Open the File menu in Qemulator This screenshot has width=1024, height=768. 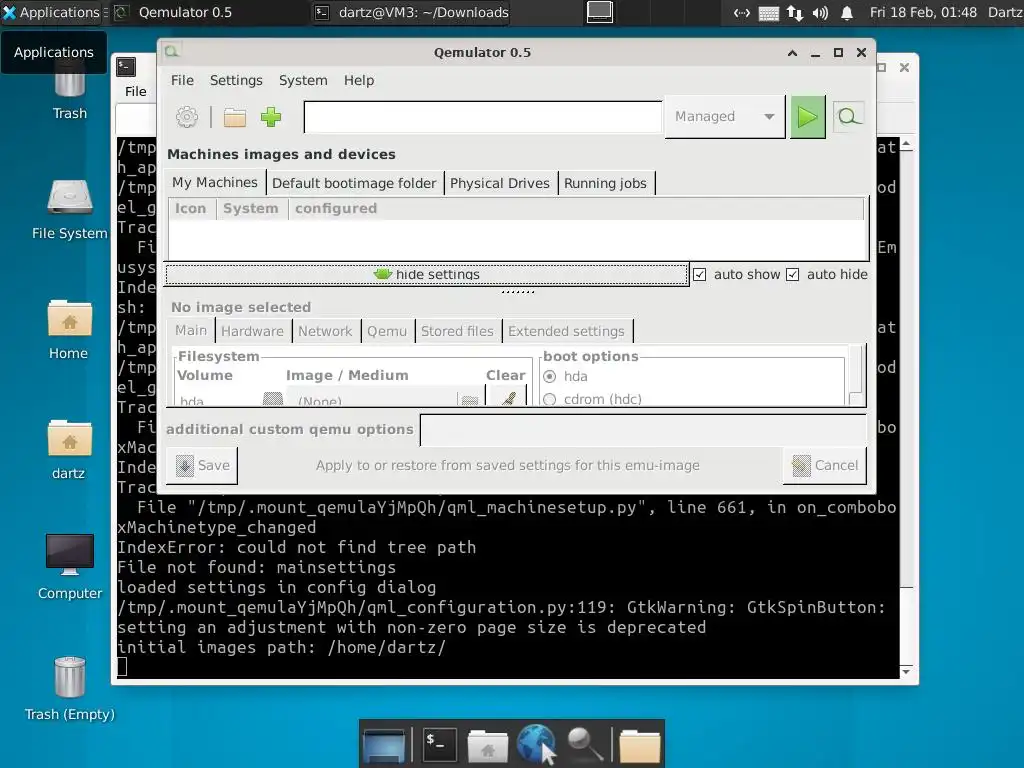[182, 80]
